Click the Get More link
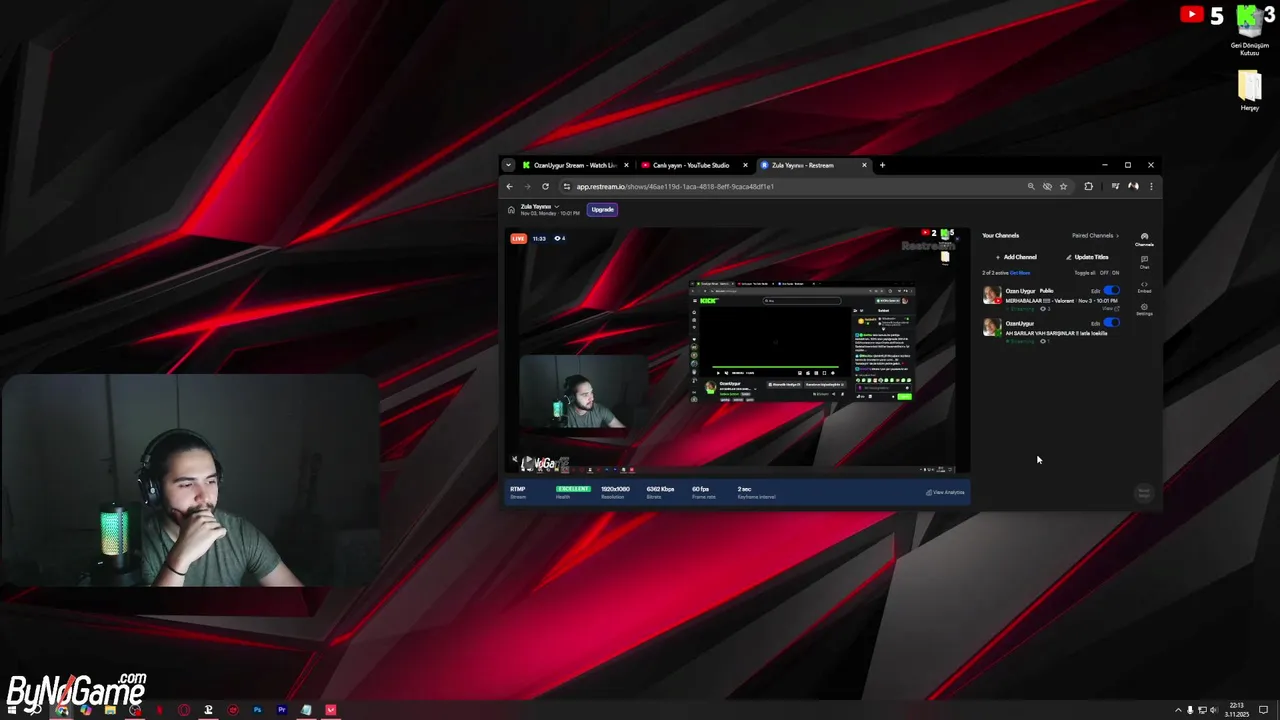1280x720 pixels. (x=1020, y=273)
